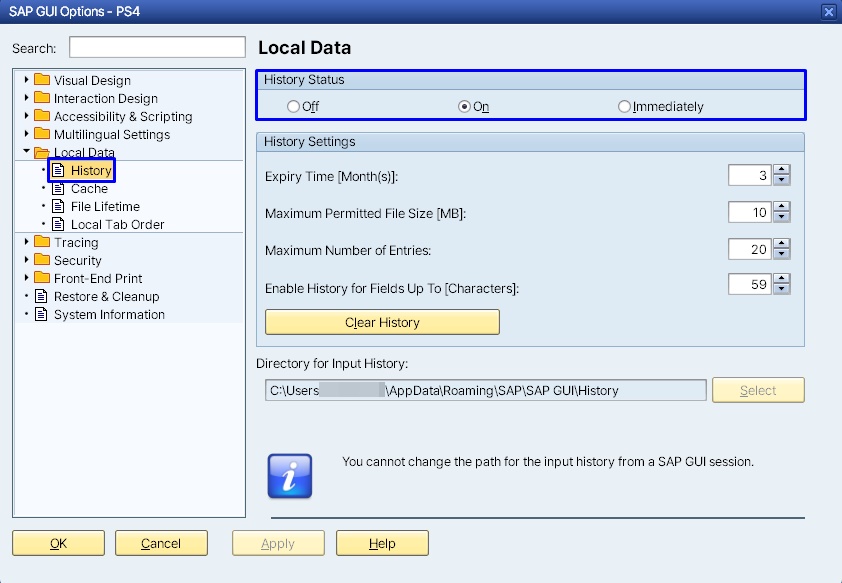Expand the Tracing tree node
Image resolution: width=842 pixels, height=583 pixels.
coord(26,242)
